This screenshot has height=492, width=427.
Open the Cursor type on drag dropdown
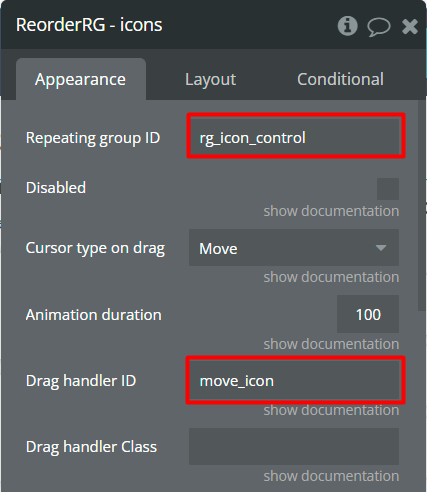(294, 248)
